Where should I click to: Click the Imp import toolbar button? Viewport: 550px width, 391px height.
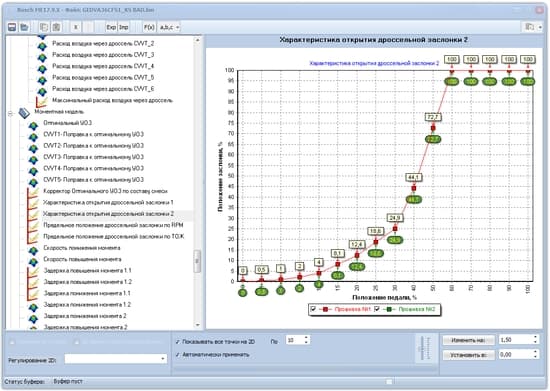click(x=123, y=27)
